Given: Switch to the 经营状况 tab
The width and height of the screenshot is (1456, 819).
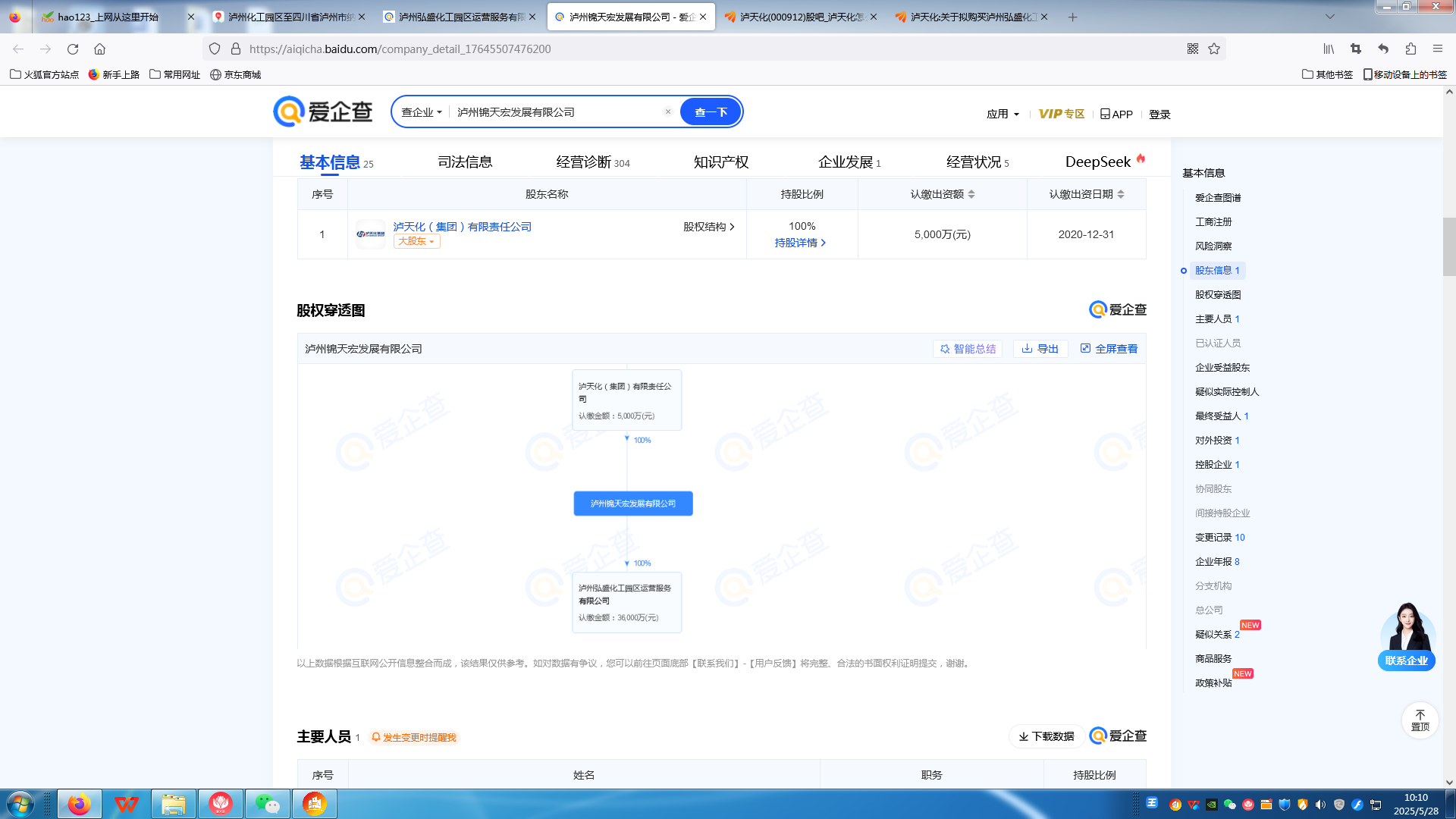Looking at the screenshot, I should 977,162.
